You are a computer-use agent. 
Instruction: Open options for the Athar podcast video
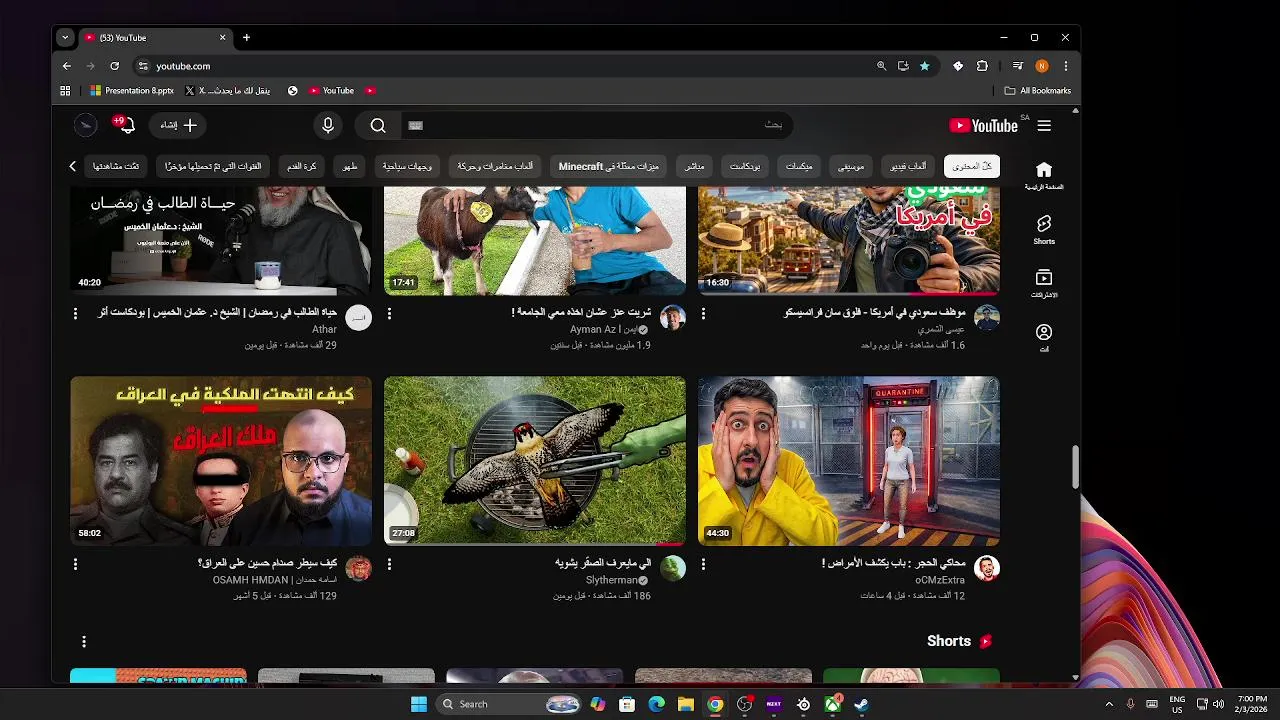(75, 313)
